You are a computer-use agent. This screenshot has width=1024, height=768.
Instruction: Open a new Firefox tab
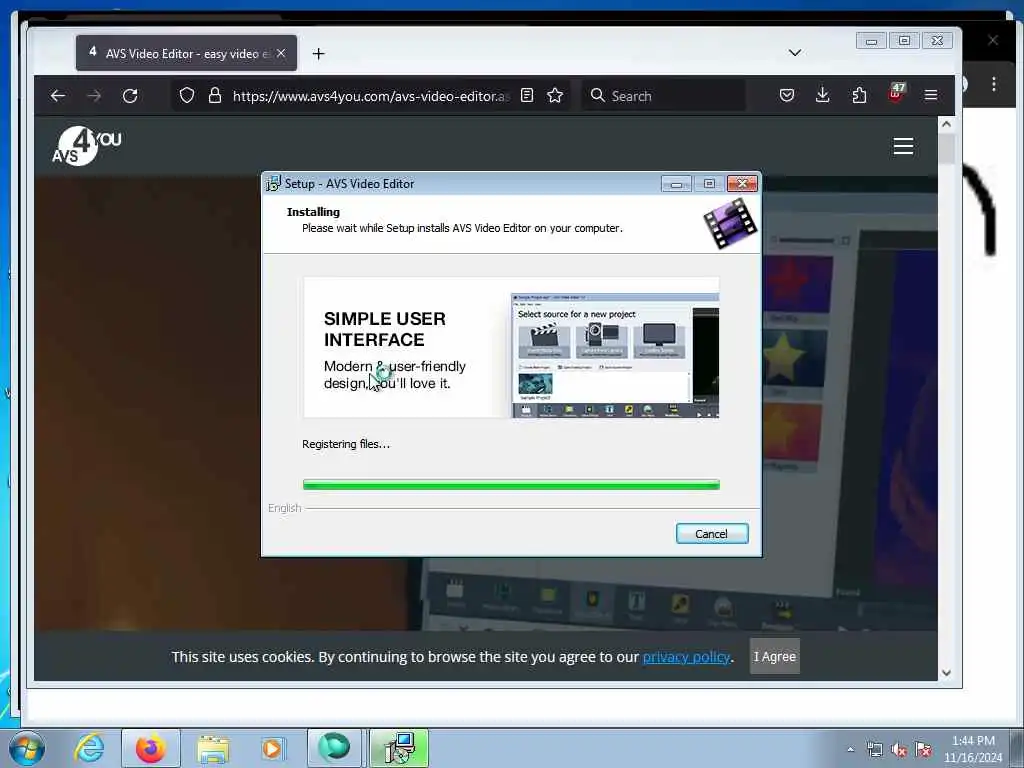pyautogui.click(x=318, y=54)
